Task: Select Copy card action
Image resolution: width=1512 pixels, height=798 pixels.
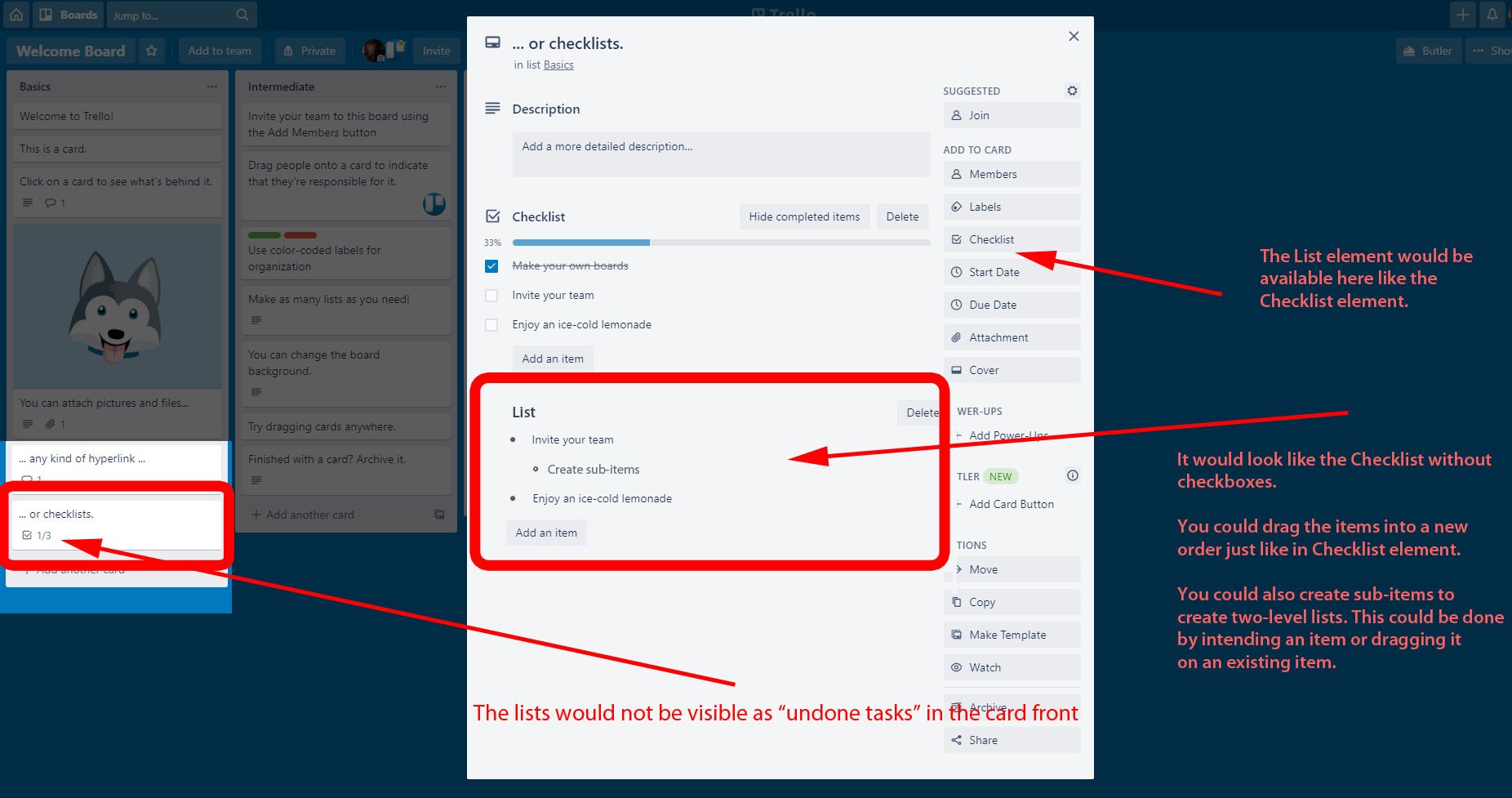Action: pyautogui.click(x=1012, y=602)
